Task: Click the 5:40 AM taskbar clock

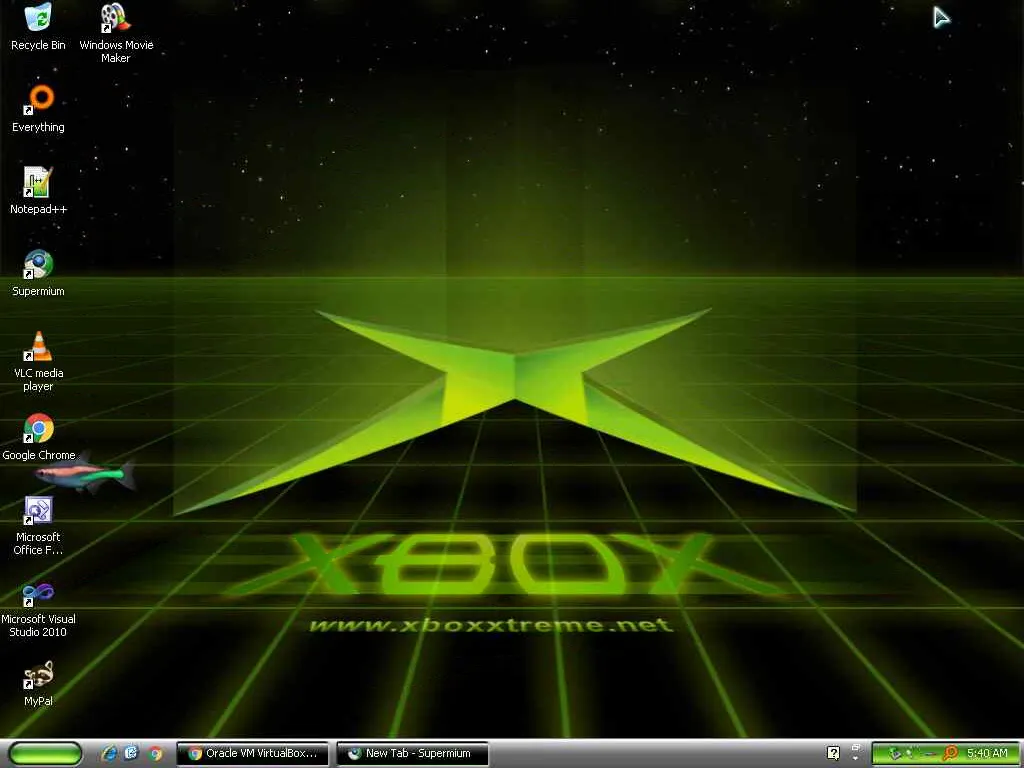Action: tap(987, 753)
